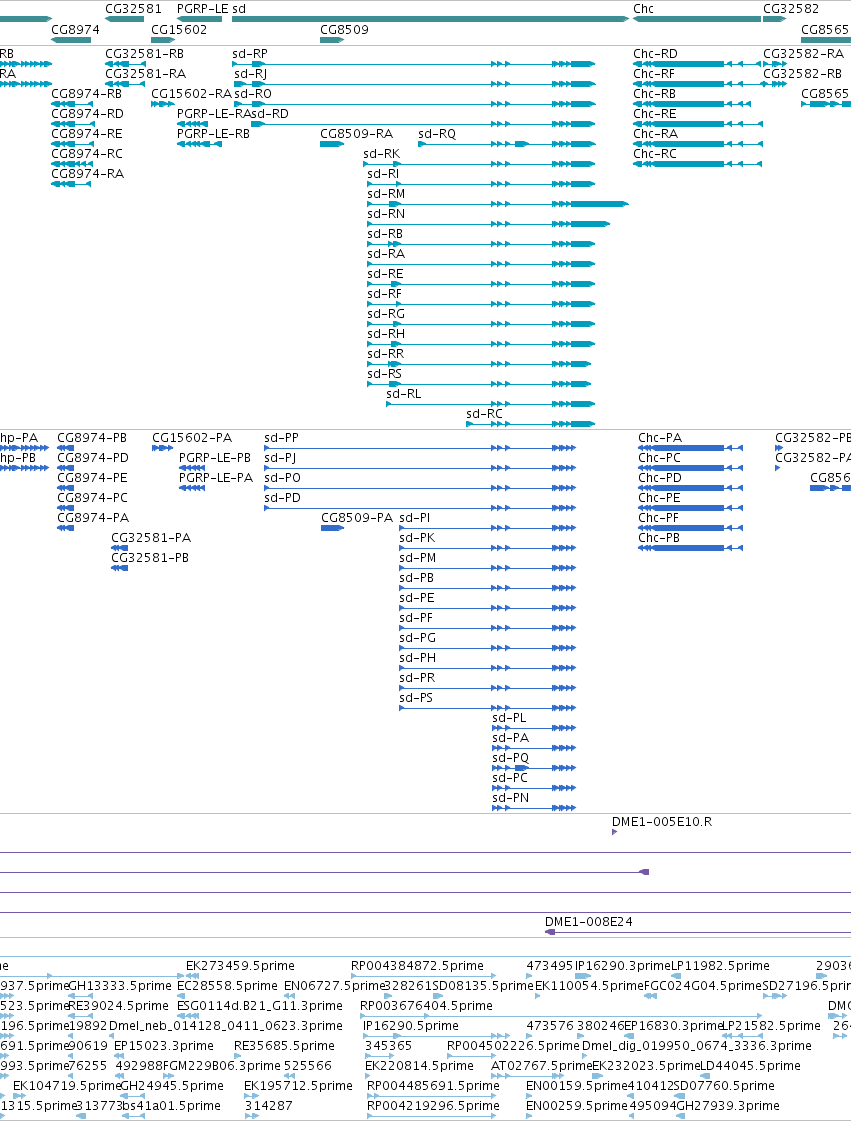Select protein sd-PP
Viewport: 851px width, 1121px height.
[x=420, y=448]
